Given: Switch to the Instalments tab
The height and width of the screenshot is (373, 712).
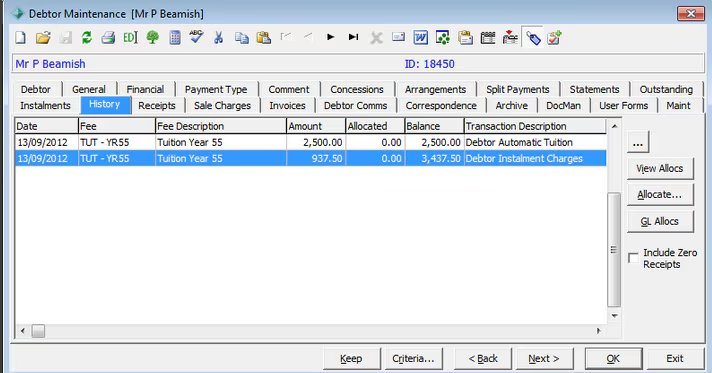Looking at the screenshot, I should click(x=45, y=105).
